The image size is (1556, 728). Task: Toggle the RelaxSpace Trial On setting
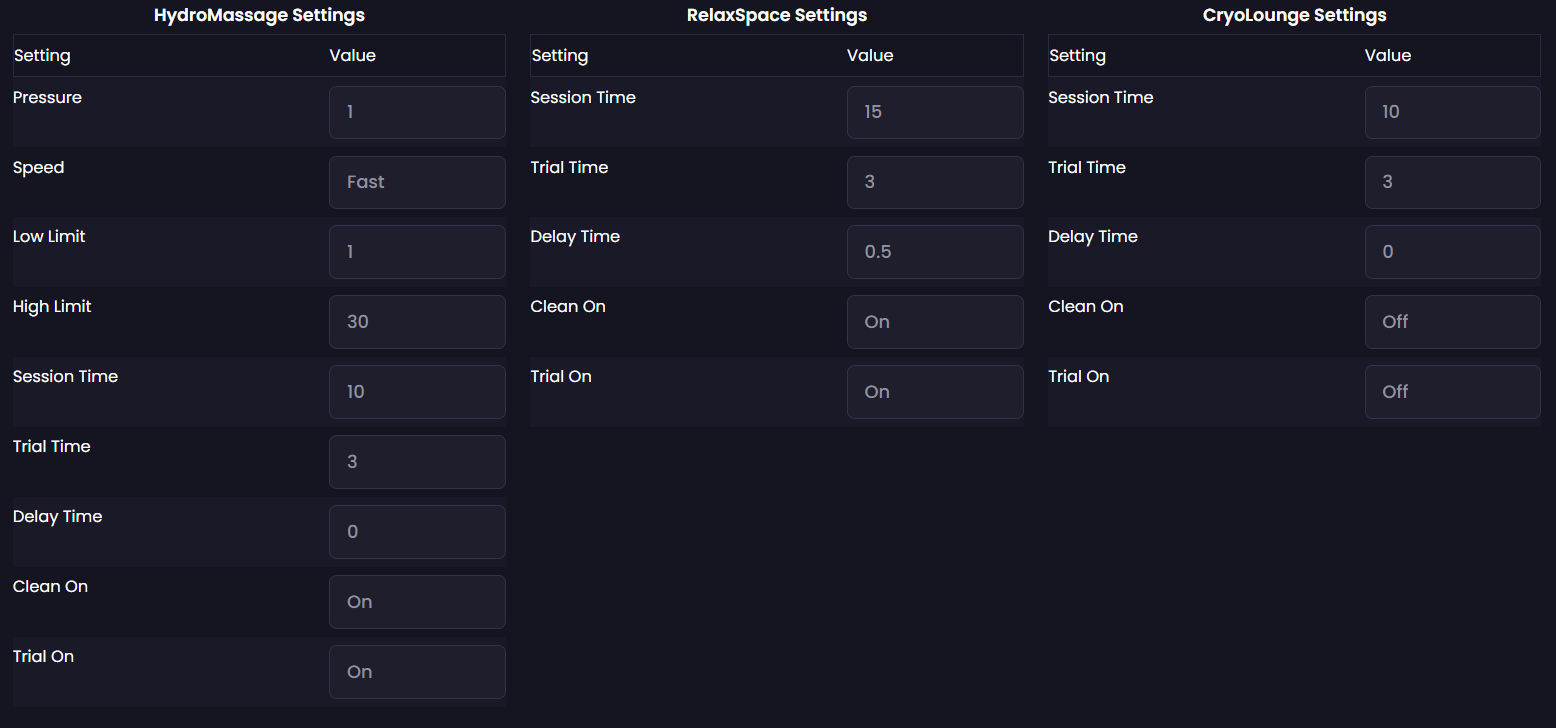[x=934, y=392]
